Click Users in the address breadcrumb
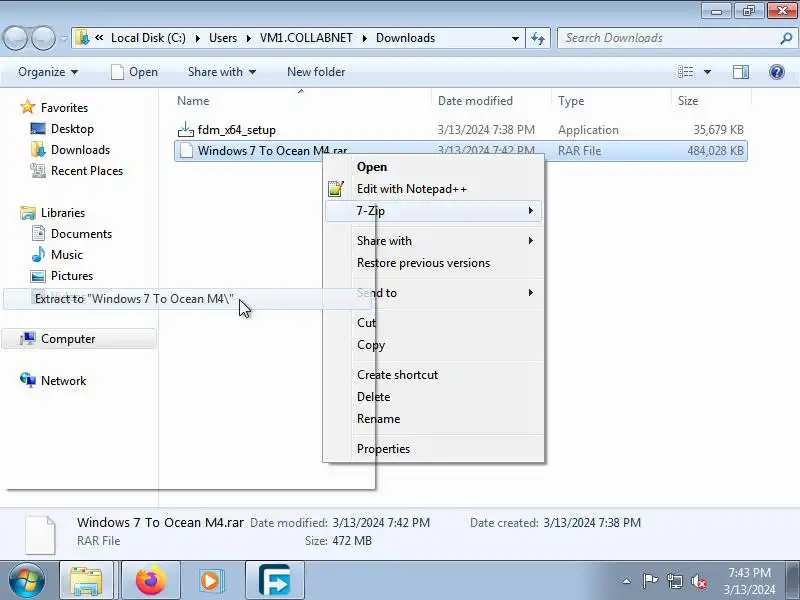The image size is (800, 600). pos(223,38)
